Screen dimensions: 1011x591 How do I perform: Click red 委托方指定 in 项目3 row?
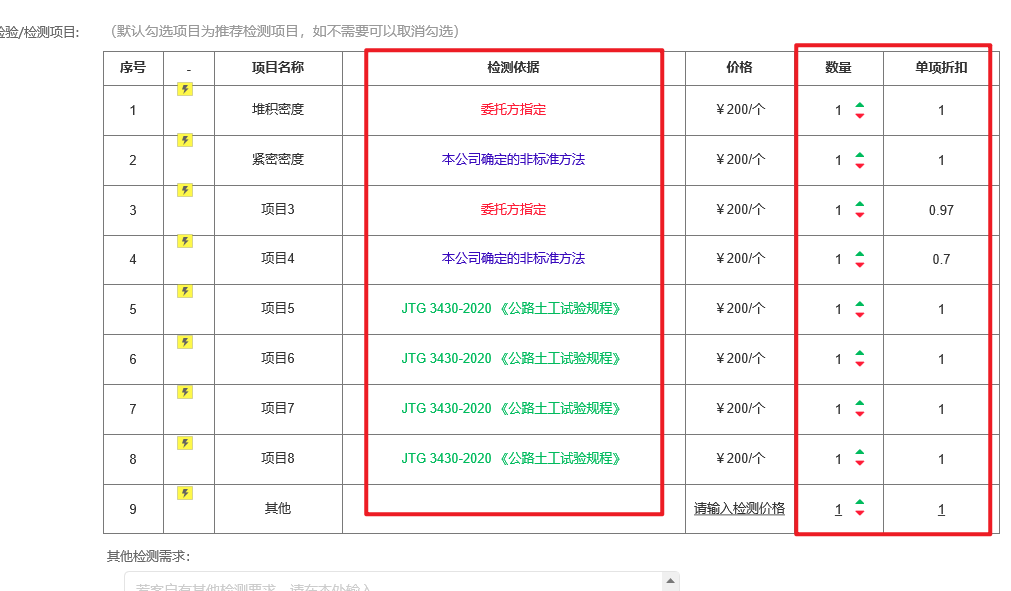513,209
